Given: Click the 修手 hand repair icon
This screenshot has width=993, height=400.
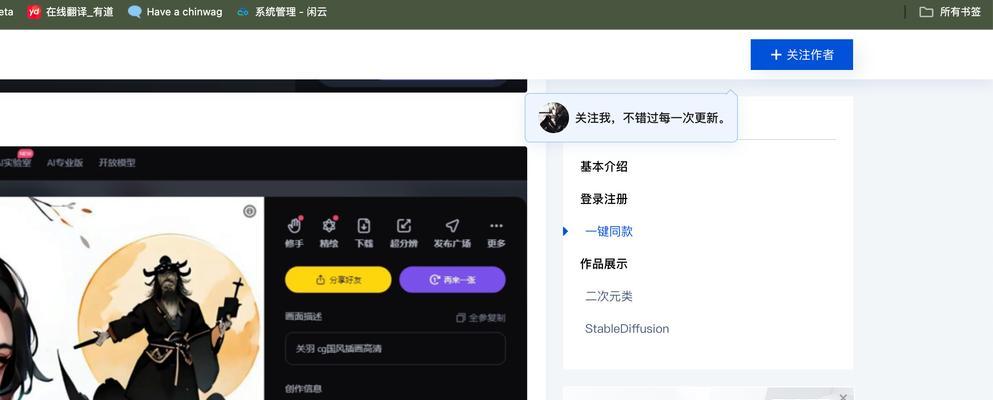Looking at the screenshot, I should coord(294,226).
